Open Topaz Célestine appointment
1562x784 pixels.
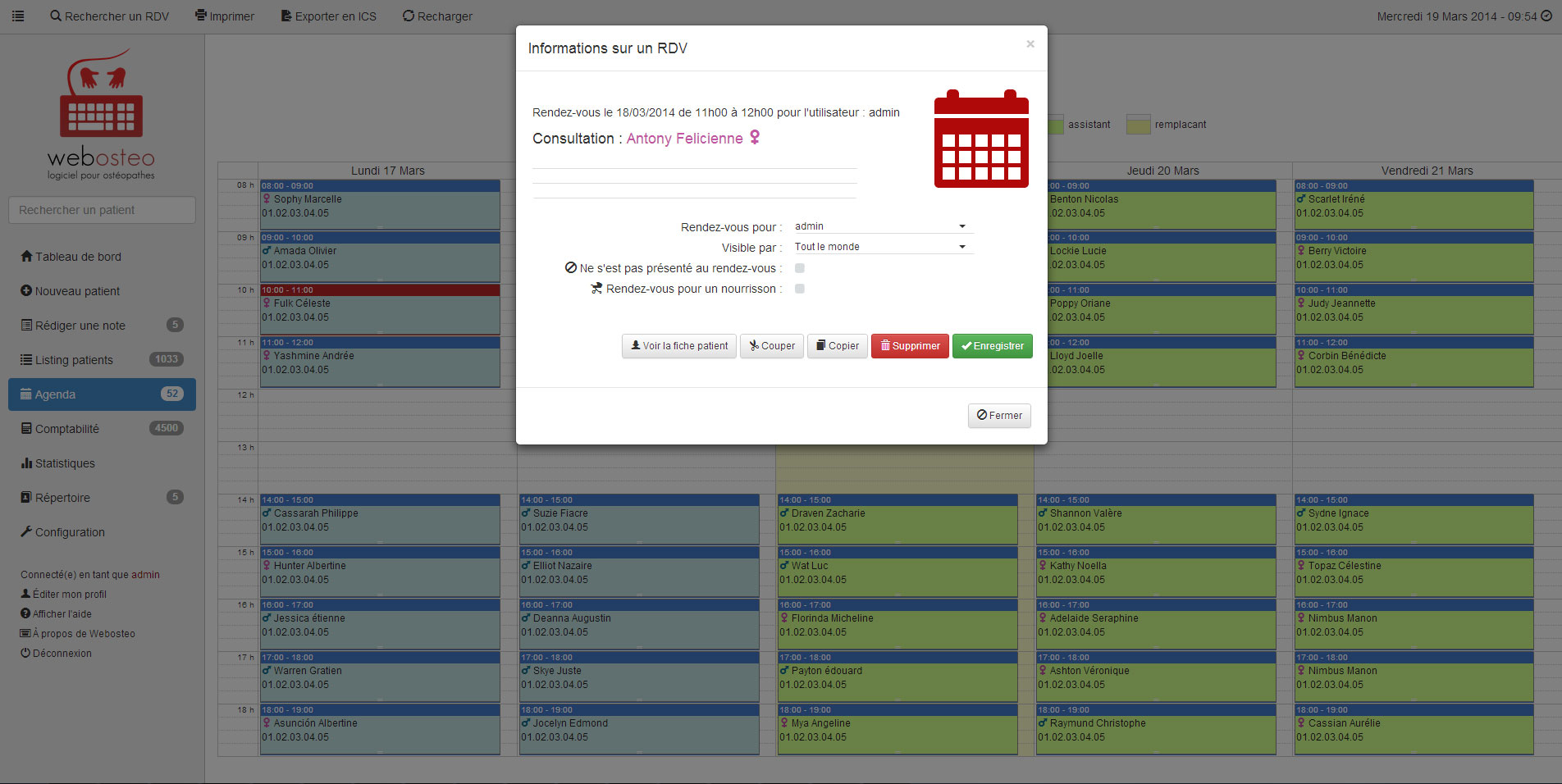pos(1414,572)
